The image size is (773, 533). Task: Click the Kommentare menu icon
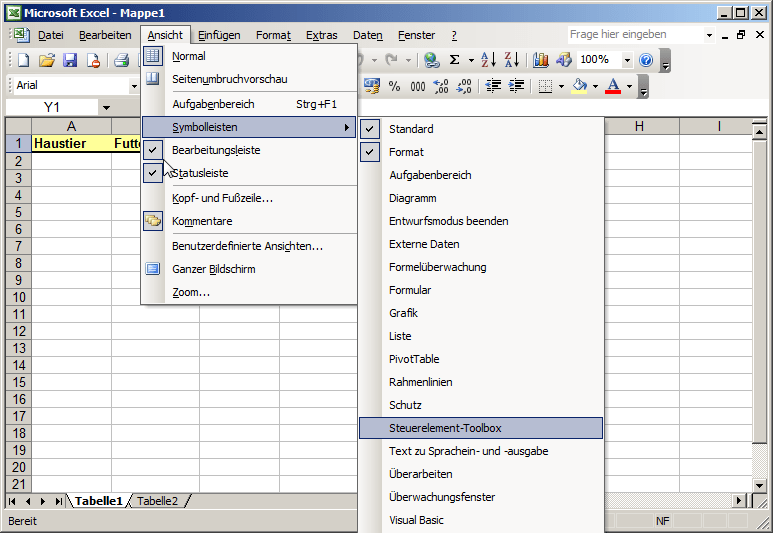pyautogui.click(x=153, y=221)
